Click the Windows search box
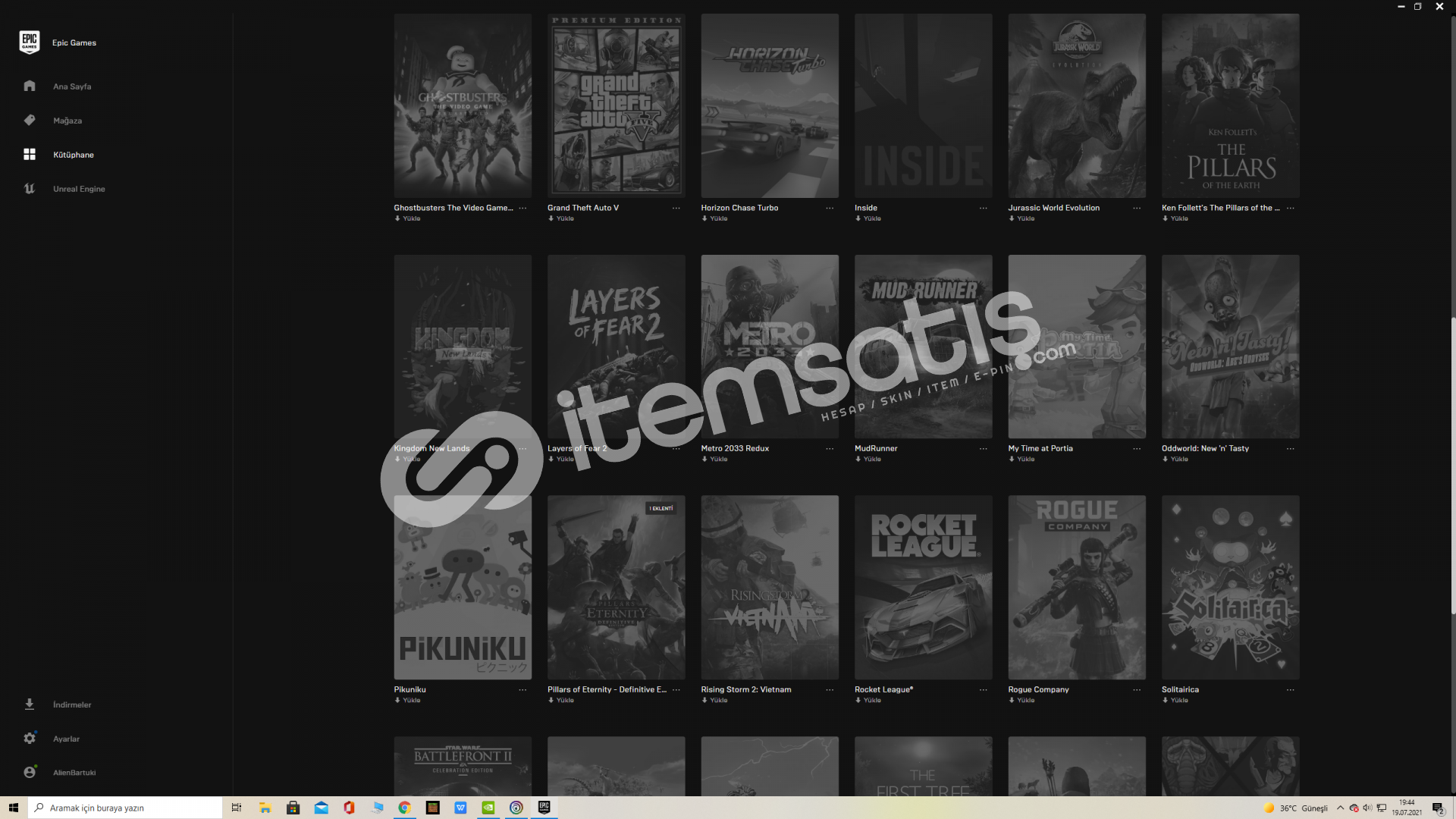The height and width of the screenshot is (819, 1456). coord(125,808)
